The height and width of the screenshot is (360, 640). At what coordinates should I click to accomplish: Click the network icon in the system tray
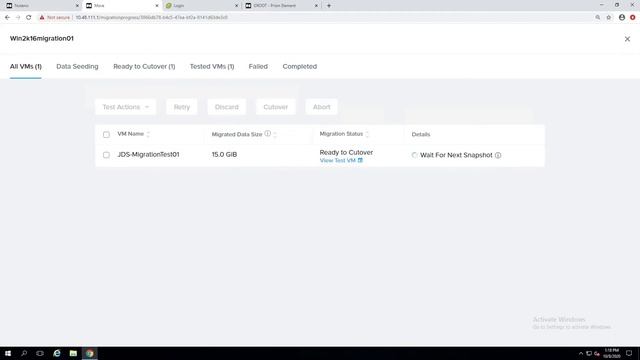(x=589, y=353)
